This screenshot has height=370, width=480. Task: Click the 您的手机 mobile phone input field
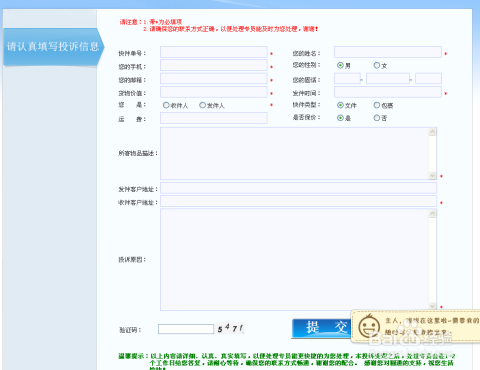[x=214, y=65]
